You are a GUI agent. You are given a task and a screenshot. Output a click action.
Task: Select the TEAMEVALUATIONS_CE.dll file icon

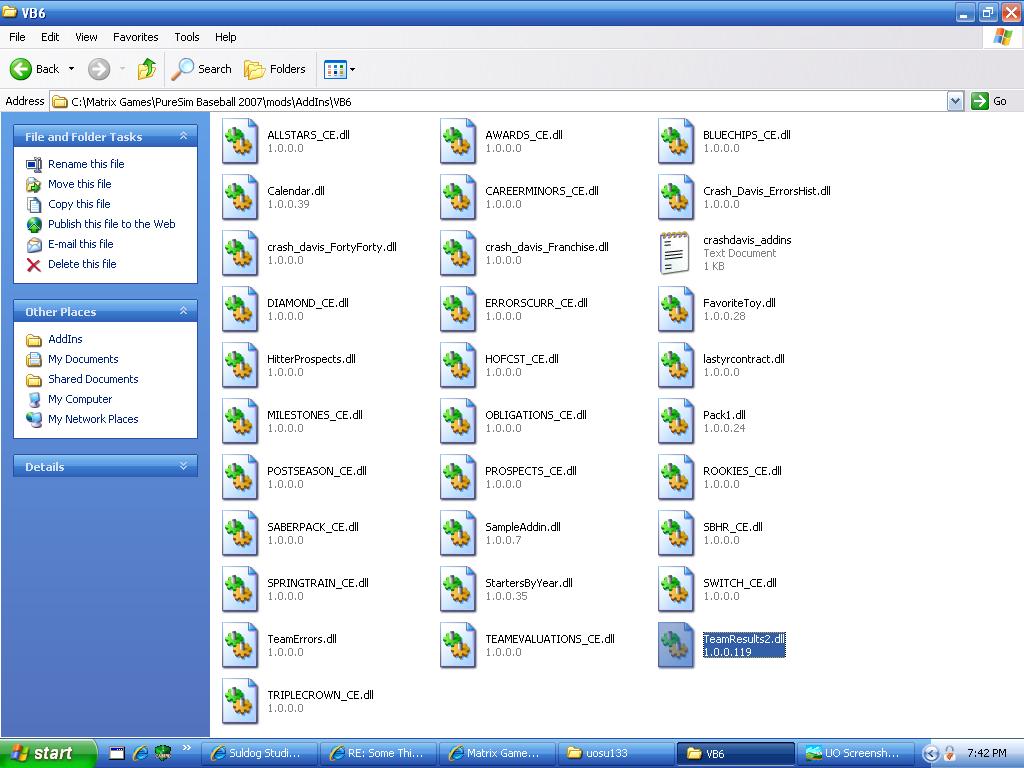458,647
